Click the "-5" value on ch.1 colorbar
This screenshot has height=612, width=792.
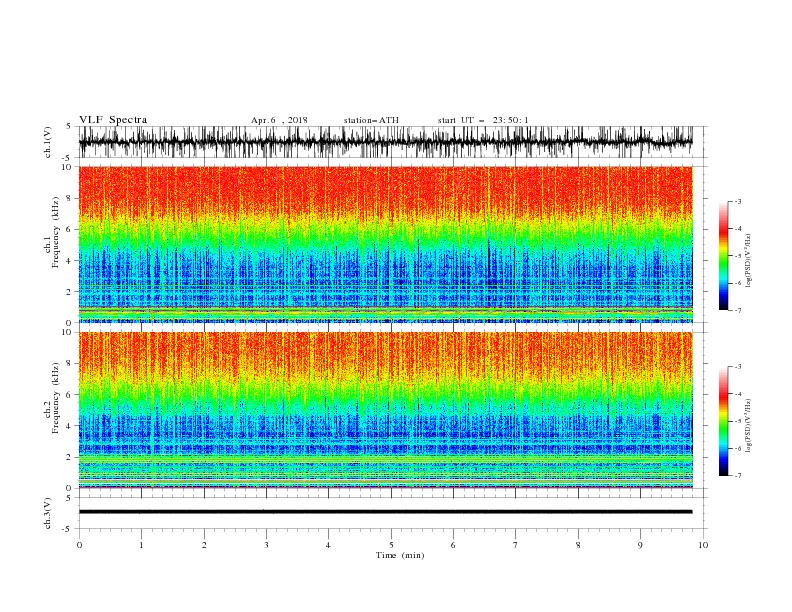pos(738,256)
